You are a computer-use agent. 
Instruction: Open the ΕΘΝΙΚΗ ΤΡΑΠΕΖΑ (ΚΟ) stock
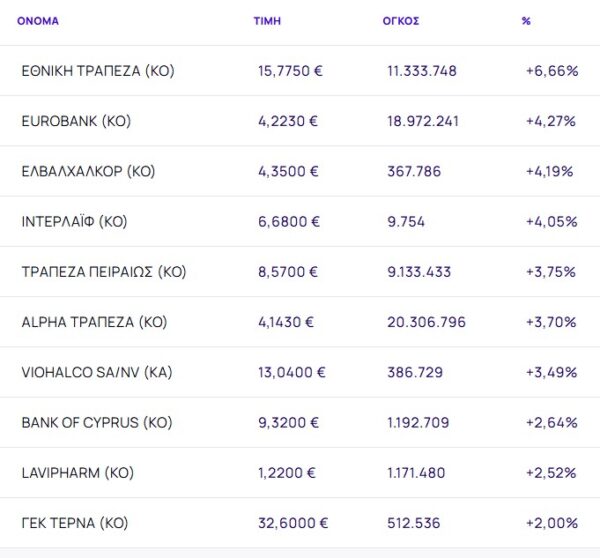(97, 71)
